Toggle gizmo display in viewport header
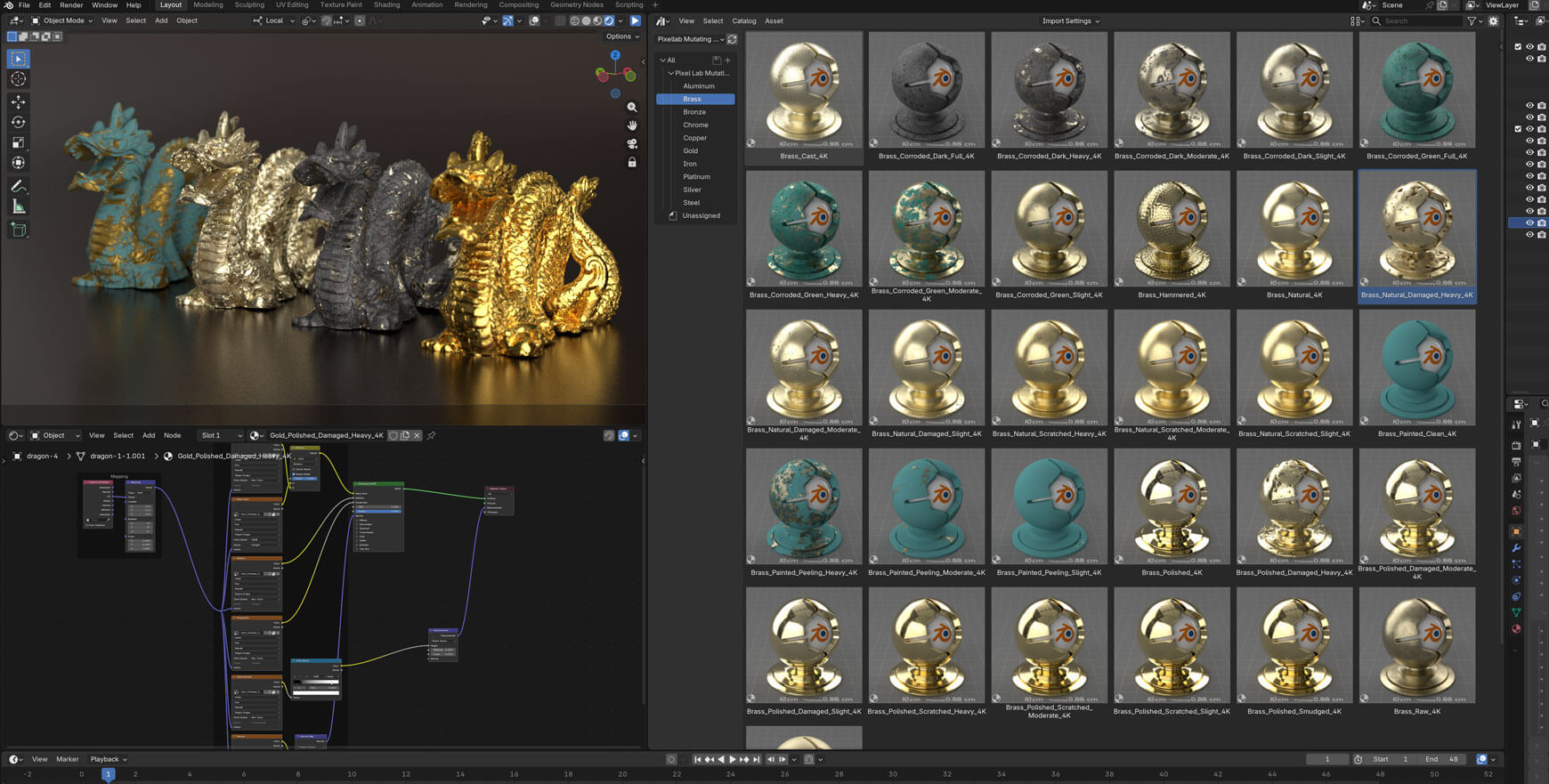1549x784 pixels. pos(507,20)
